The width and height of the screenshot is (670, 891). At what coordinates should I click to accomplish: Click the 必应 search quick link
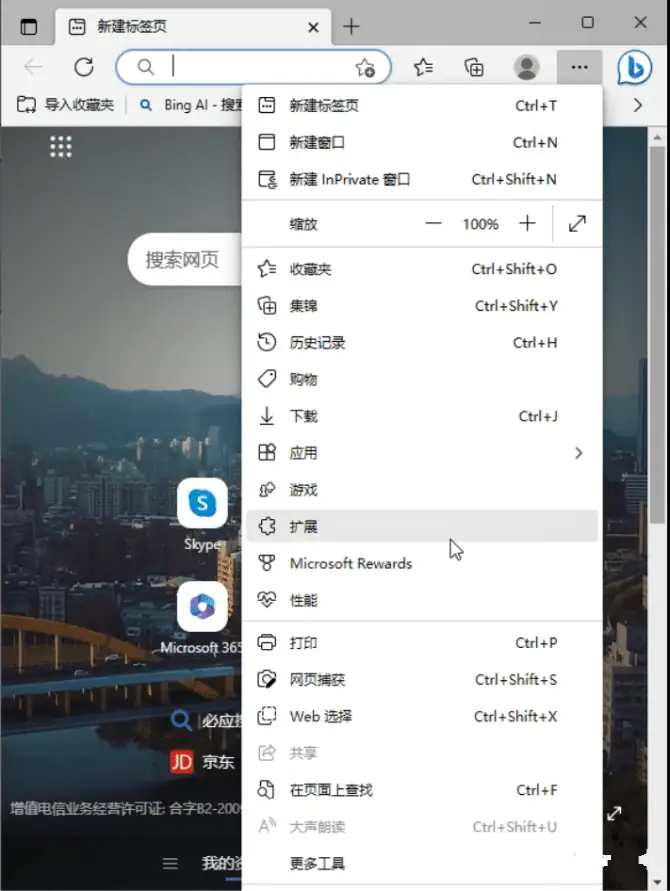[206, 721]
